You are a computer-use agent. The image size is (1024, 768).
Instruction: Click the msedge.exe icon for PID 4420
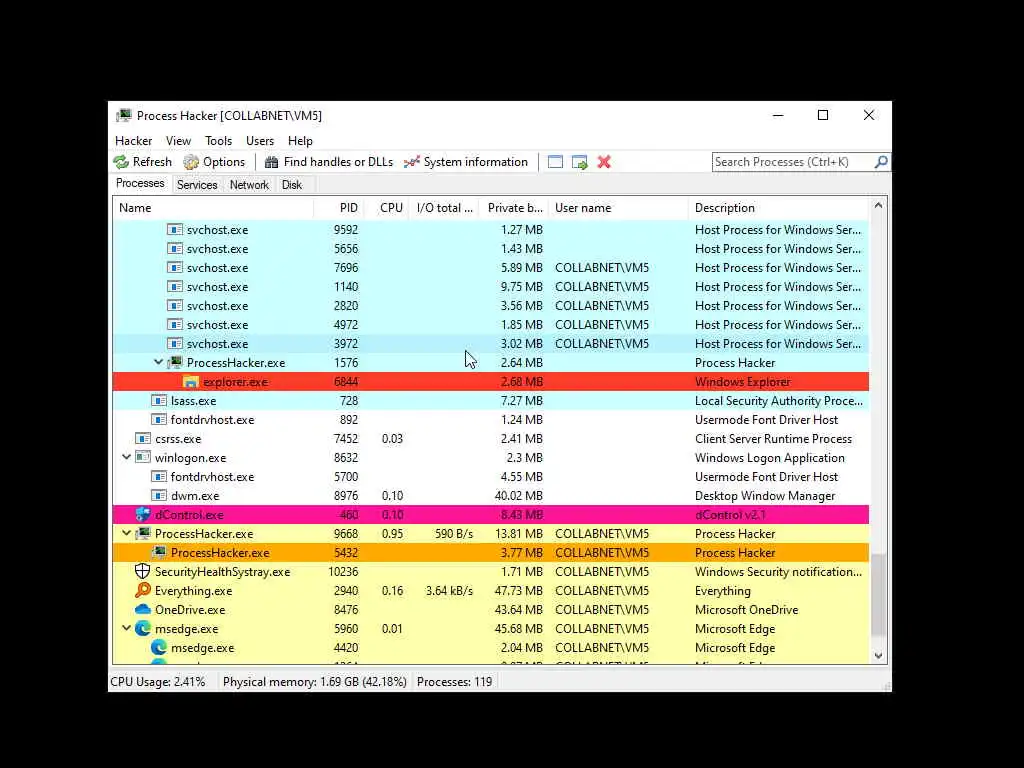(x=159, y=647)
